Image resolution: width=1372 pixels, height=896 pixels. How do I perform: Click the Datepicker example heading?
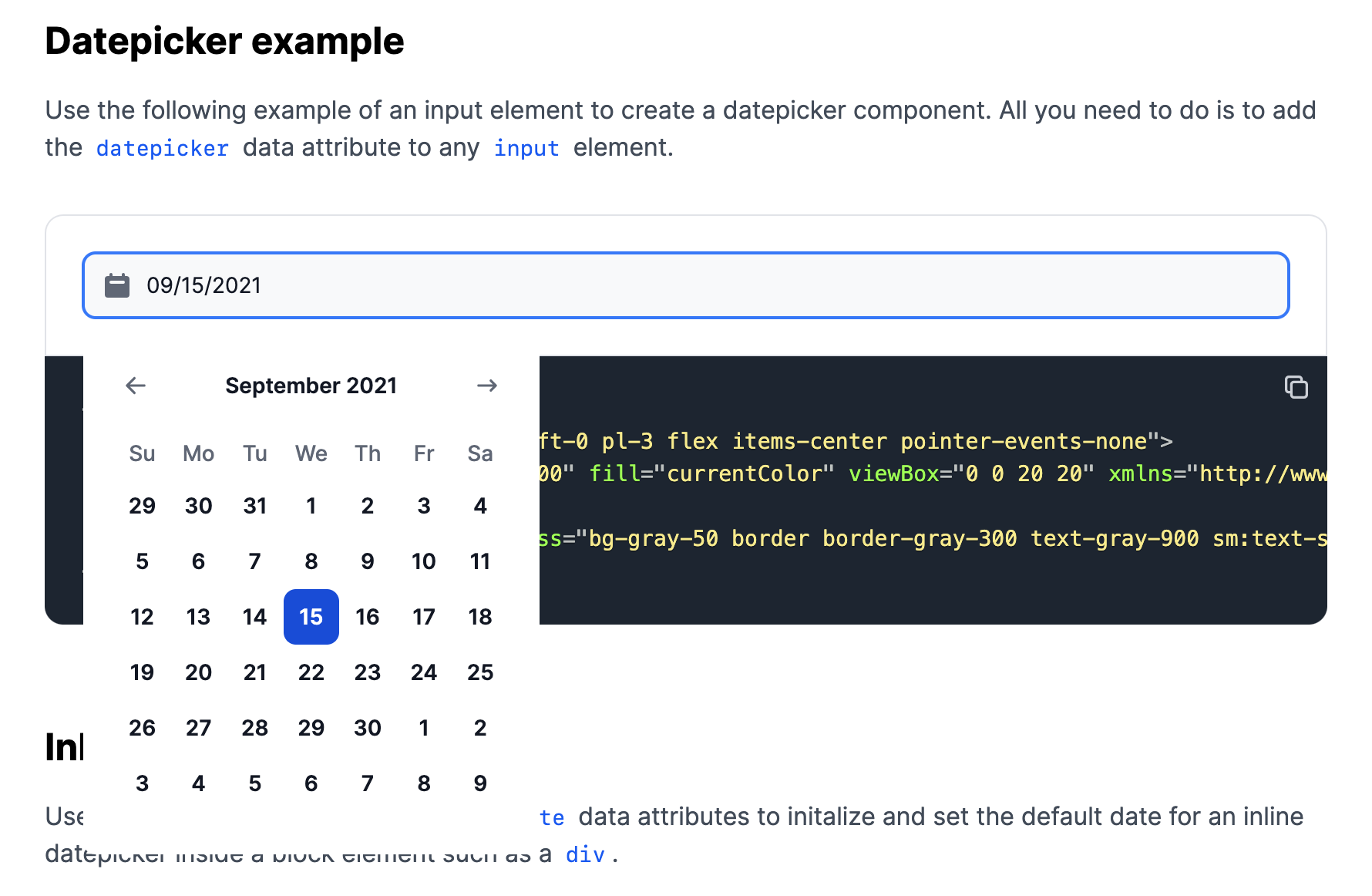click(x=224, y=42)
